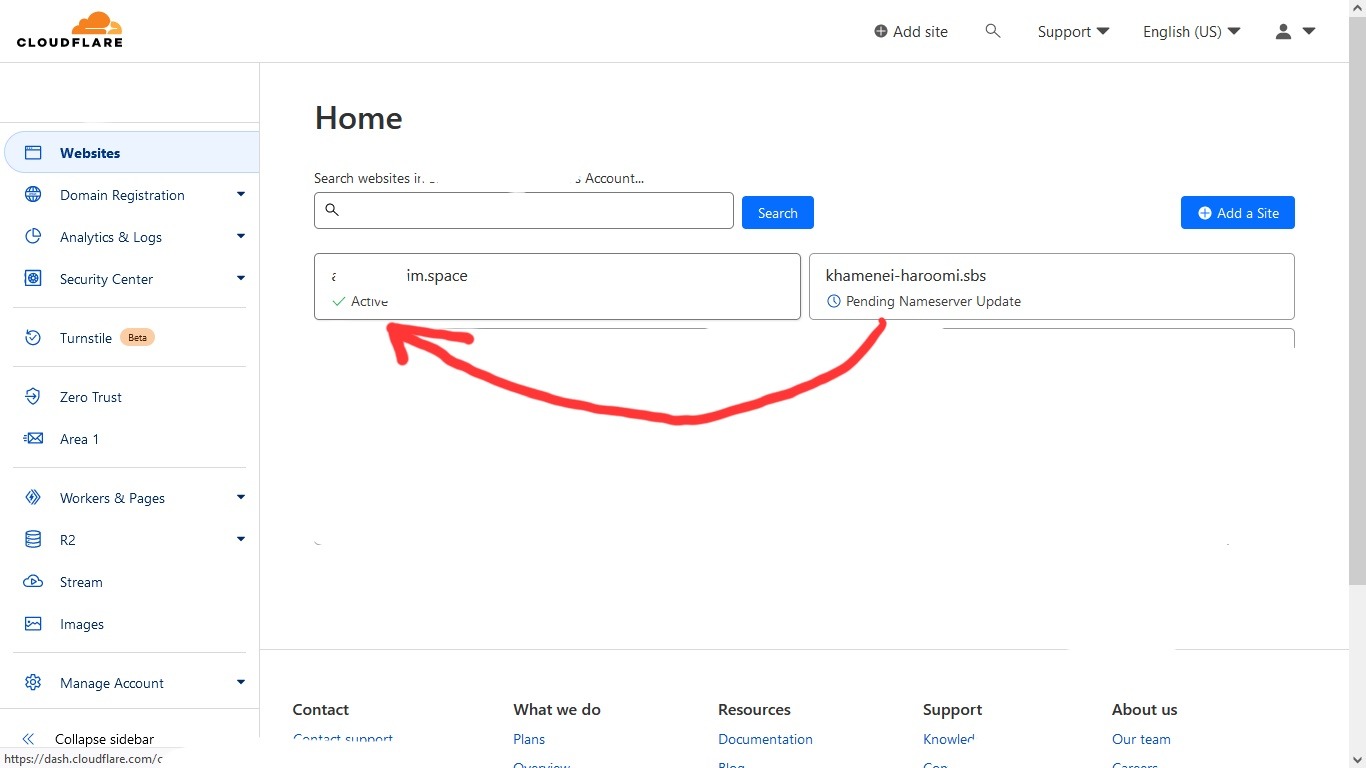This screenshot has height=768, width=1366.
Task: Open the header search magnifier icon
Action: 993,31
